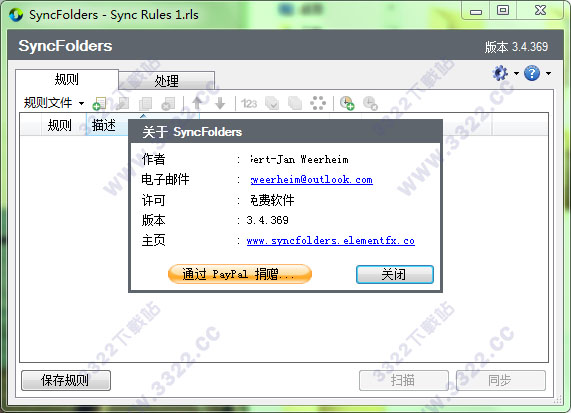Click the Jan Weerheim author name
571x413 pixels.
(x=299, y=160)
